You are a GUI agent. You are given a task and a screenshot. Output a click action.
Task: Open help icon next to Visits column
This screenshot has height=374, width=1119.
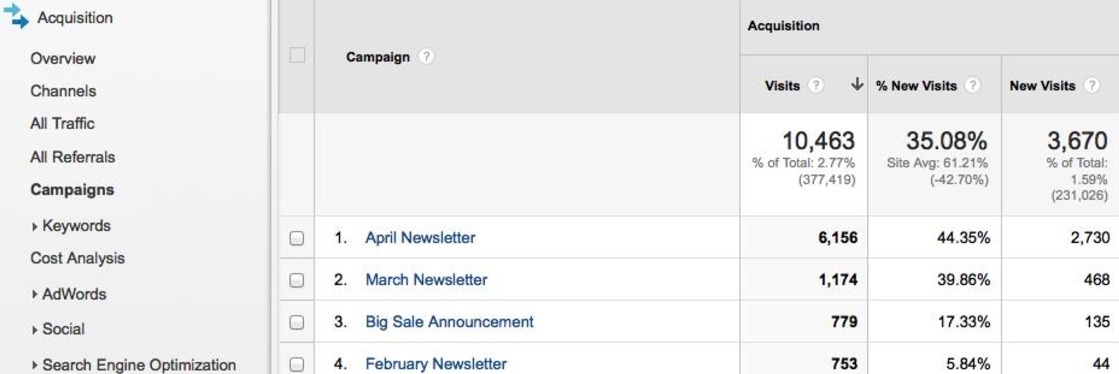(816, 86)
